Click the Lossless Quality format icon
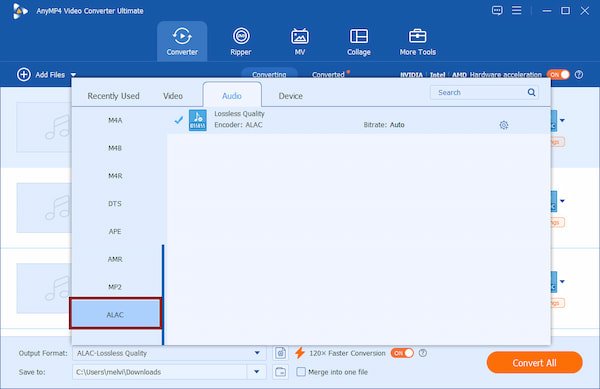This screenshot has height=389, width=600. tap(197, 120)
